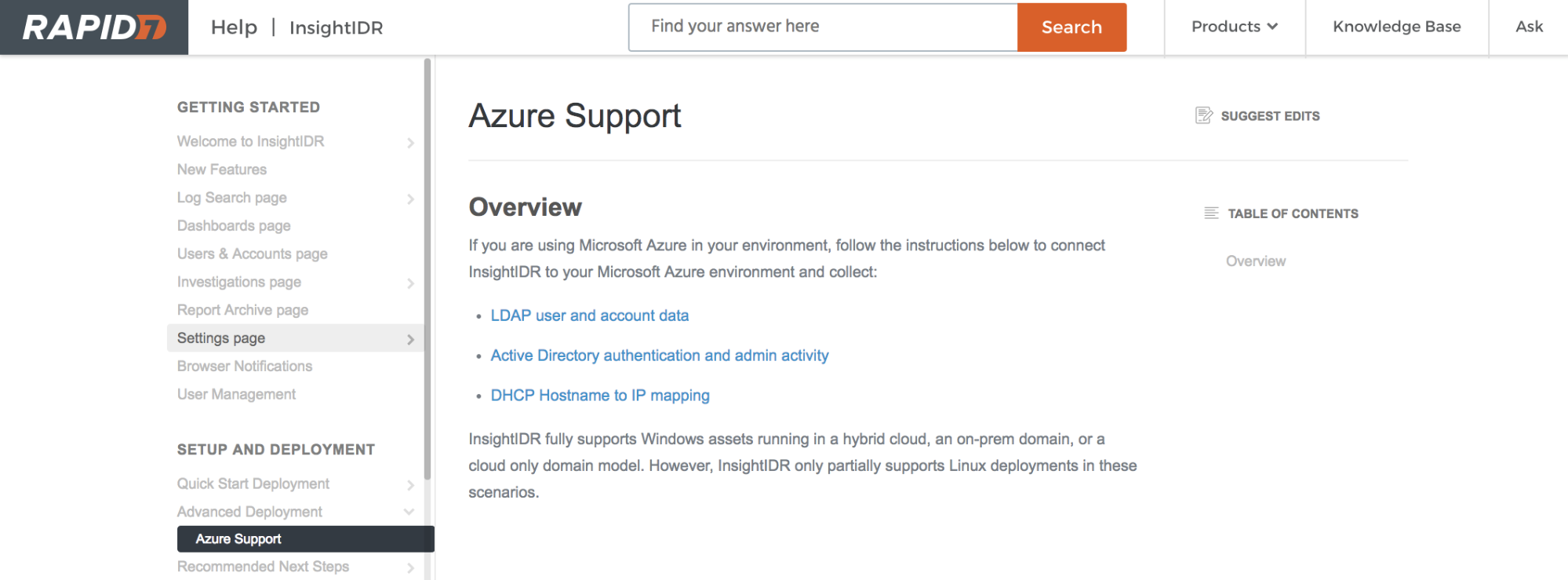Expand the Investigations page chevron
Image resolution: width=1568 pixels, height=580 pixels.
pos(410,283)
